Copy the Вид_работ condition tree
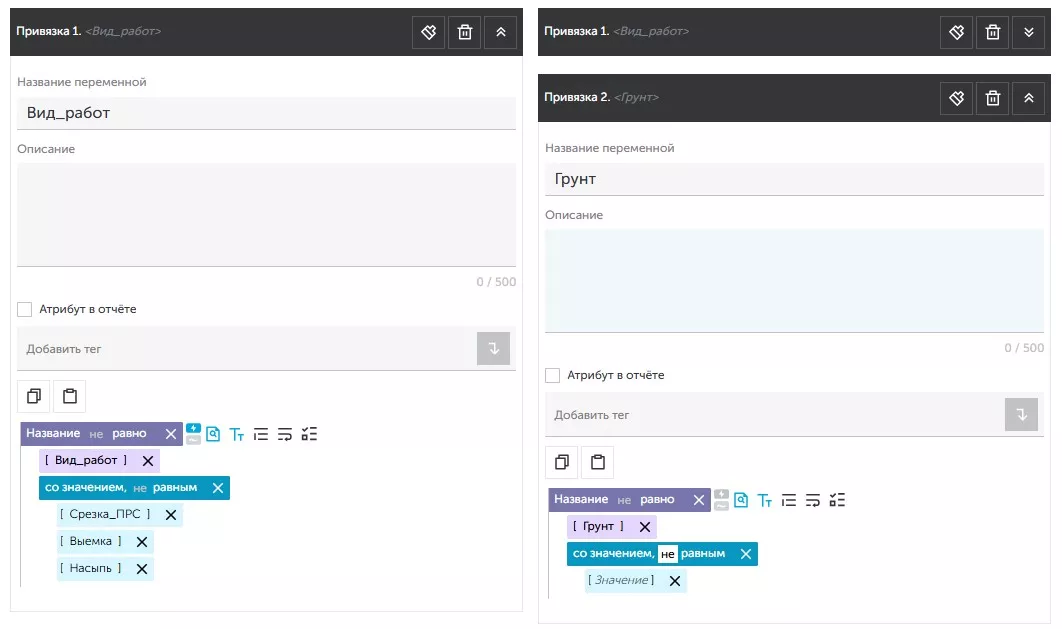This screenshot has height=629, width=1062. 34,396
